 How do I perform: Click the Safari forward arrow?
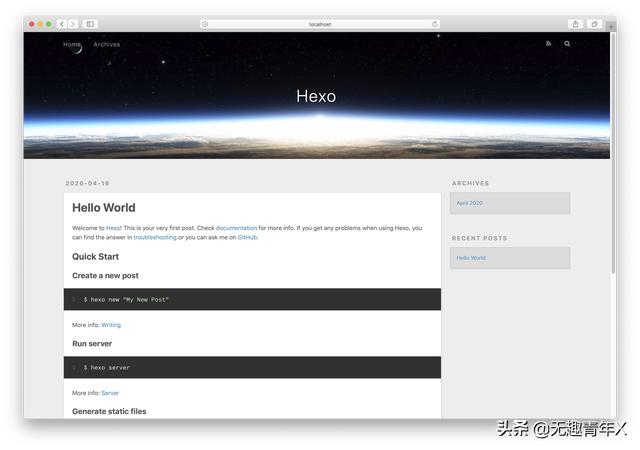[x=73, y=24]
